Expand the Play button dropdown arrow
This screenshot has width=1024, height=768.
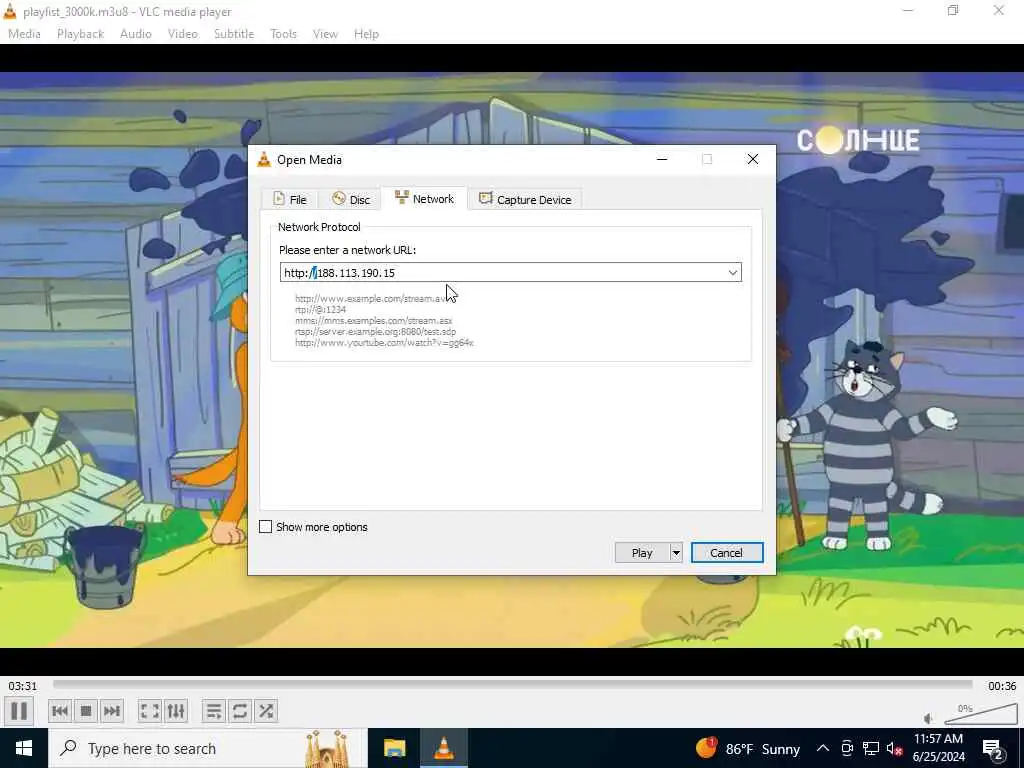tap(676, 552)
